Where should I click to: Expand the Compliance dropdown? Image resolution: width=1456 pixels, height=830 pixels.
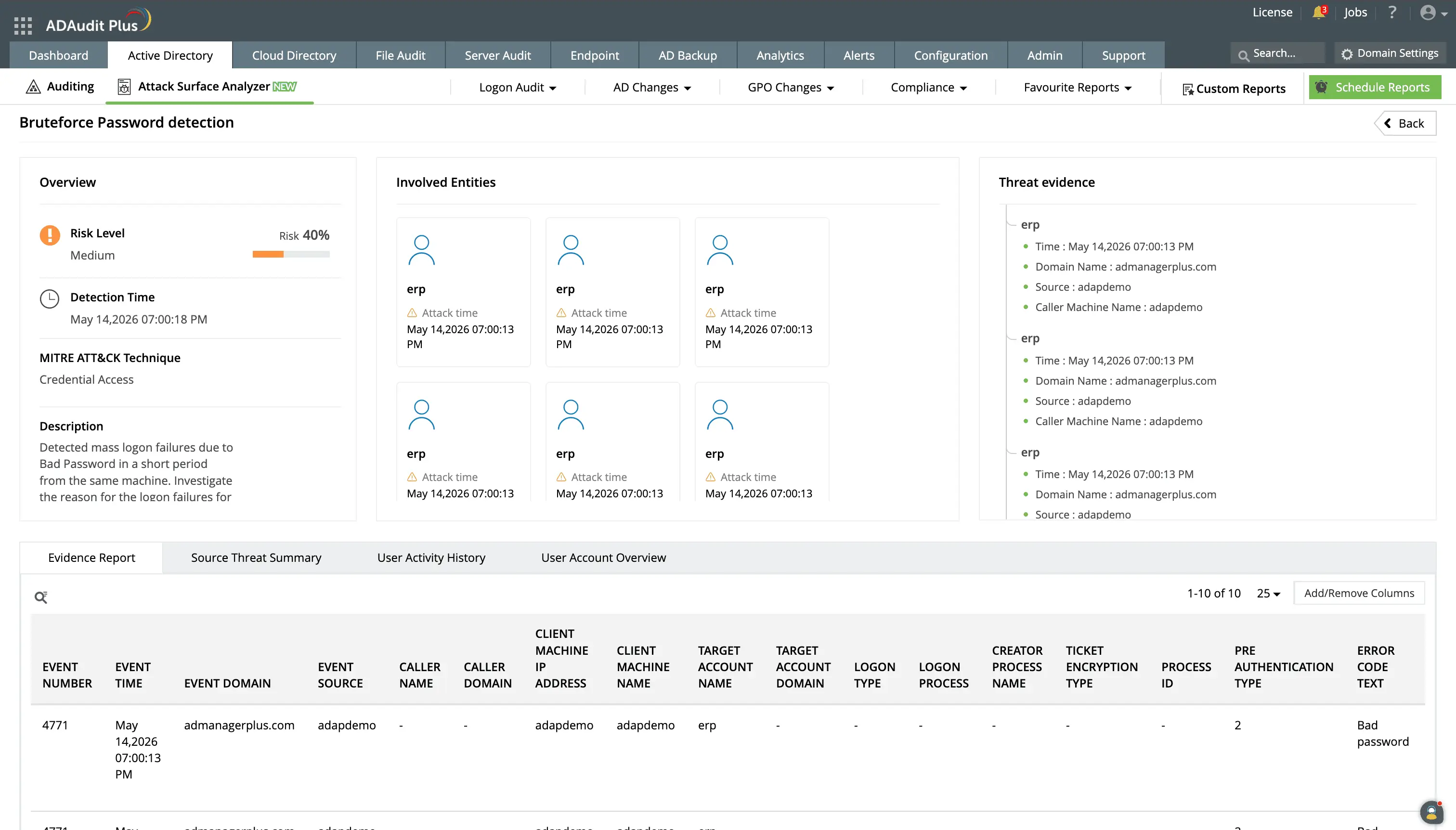point(929,87)
